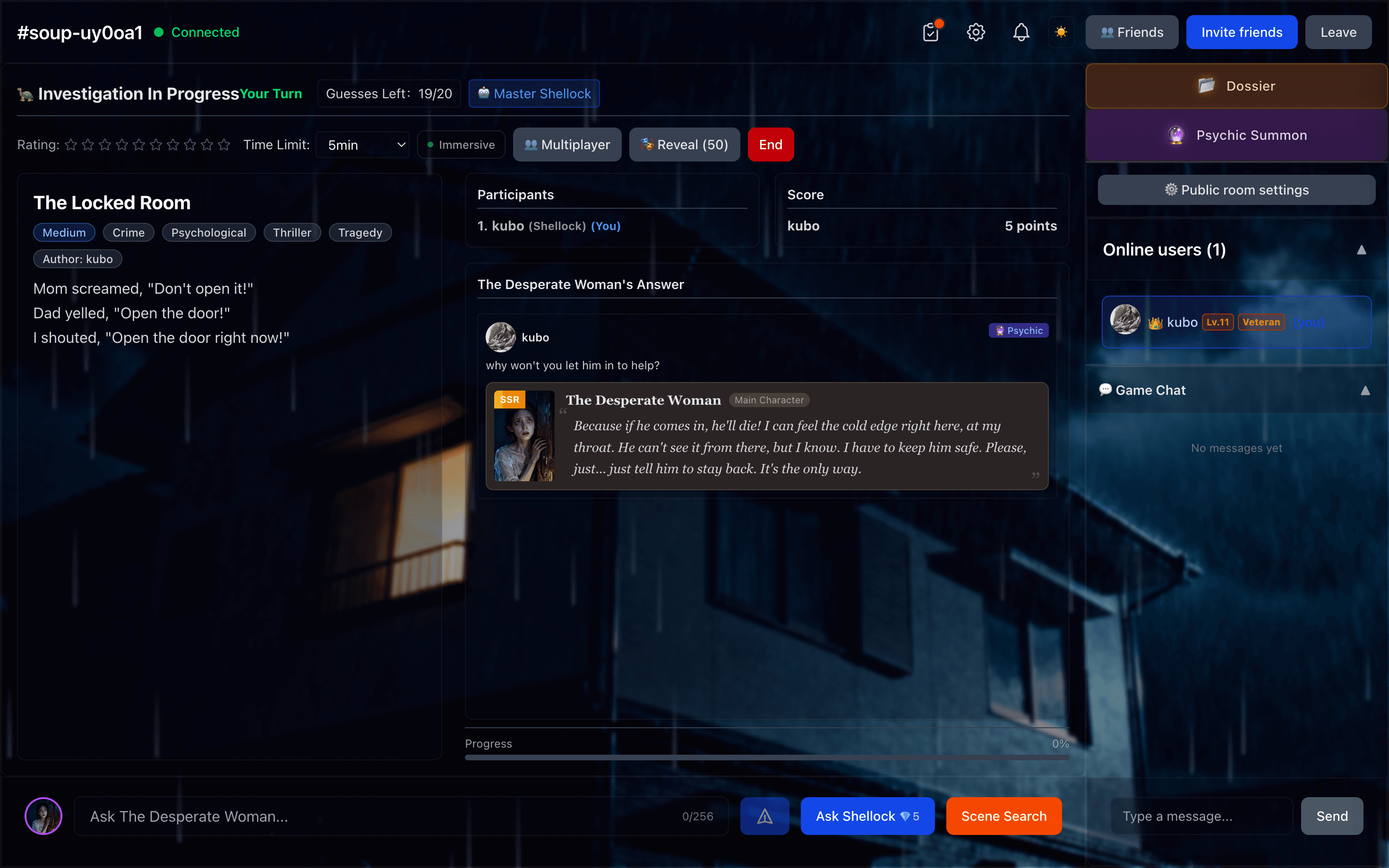Image resolution: width=1389 pixels, height=868 pixels.
Task: Open the Time Limit 5min dropdown
Action: click(363, 145)
